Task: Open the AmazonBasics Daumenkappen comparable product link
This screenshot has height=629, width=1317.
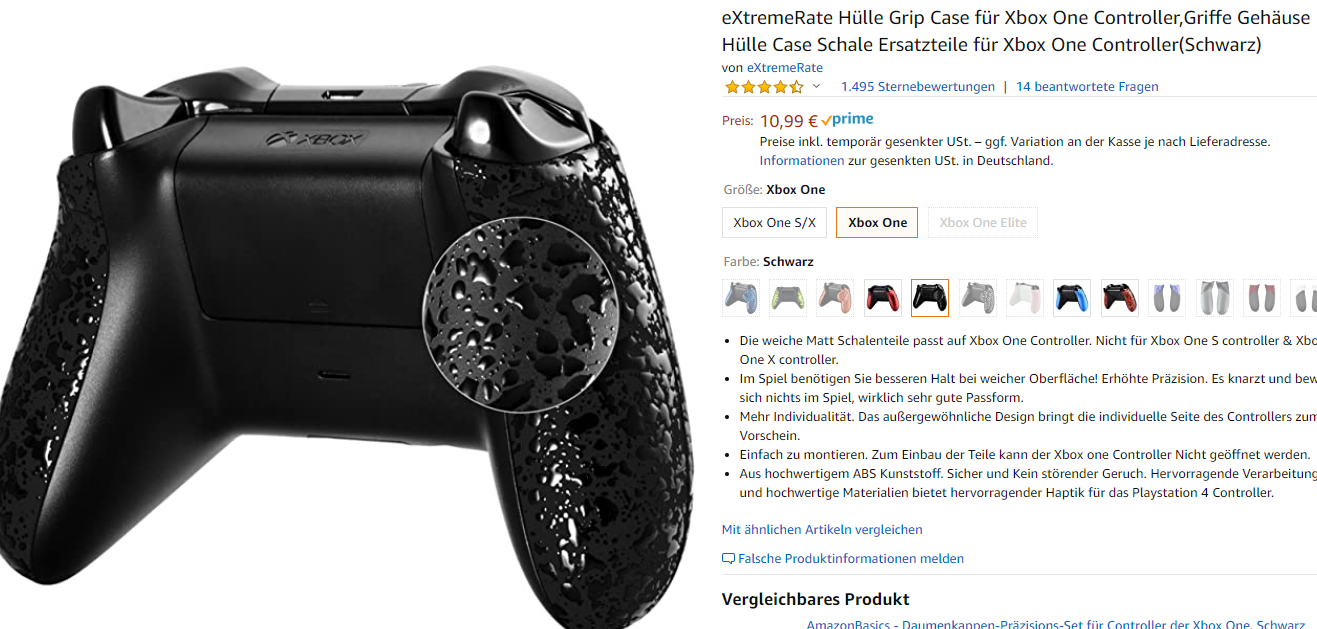Action: tap(1056, 624)
